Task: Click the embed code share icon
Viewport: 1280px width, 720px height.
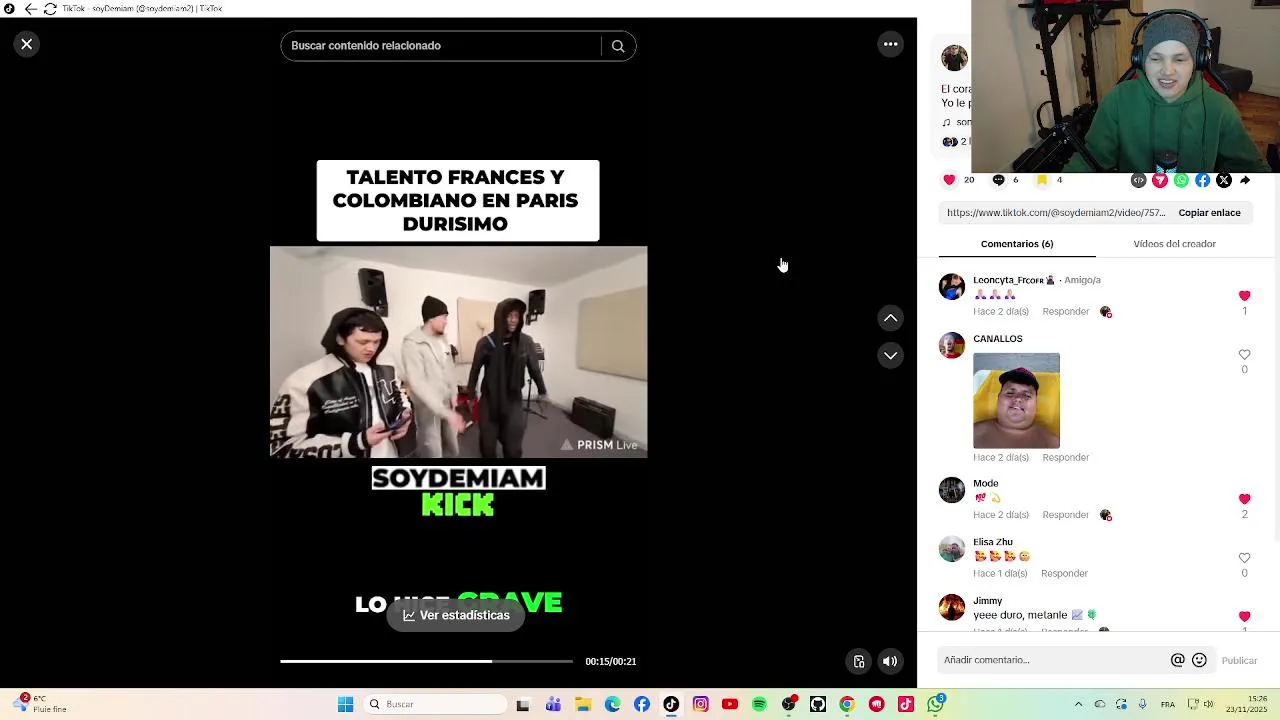Action: (1138, 180)
